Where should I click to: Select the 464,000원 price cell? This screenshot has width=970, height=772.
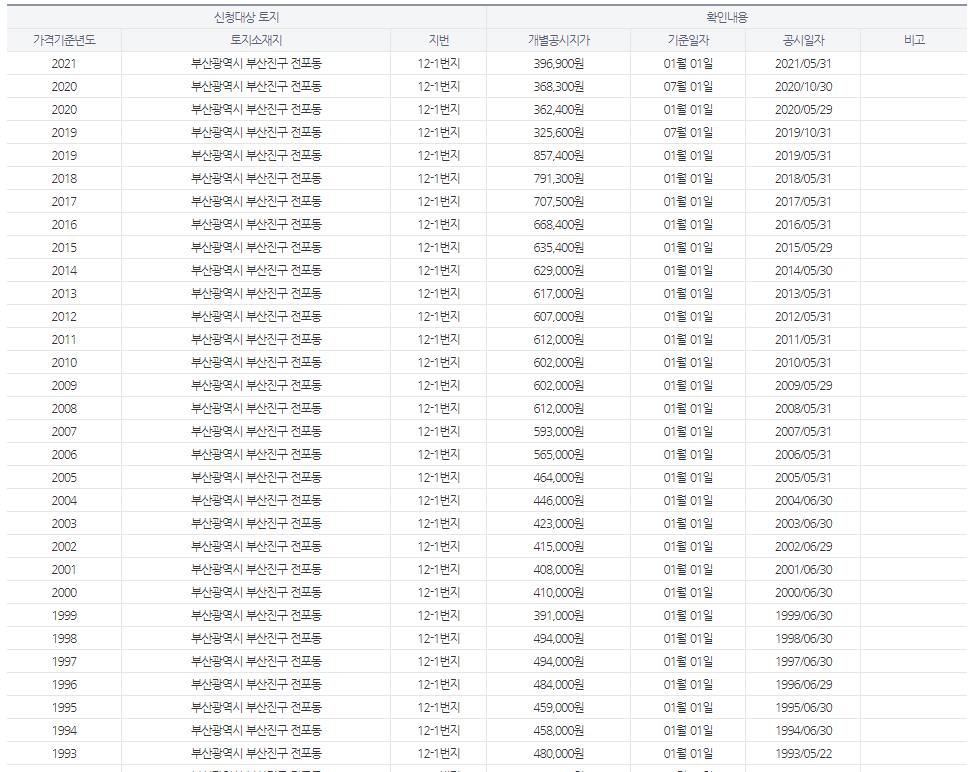(x=559, y=478)
